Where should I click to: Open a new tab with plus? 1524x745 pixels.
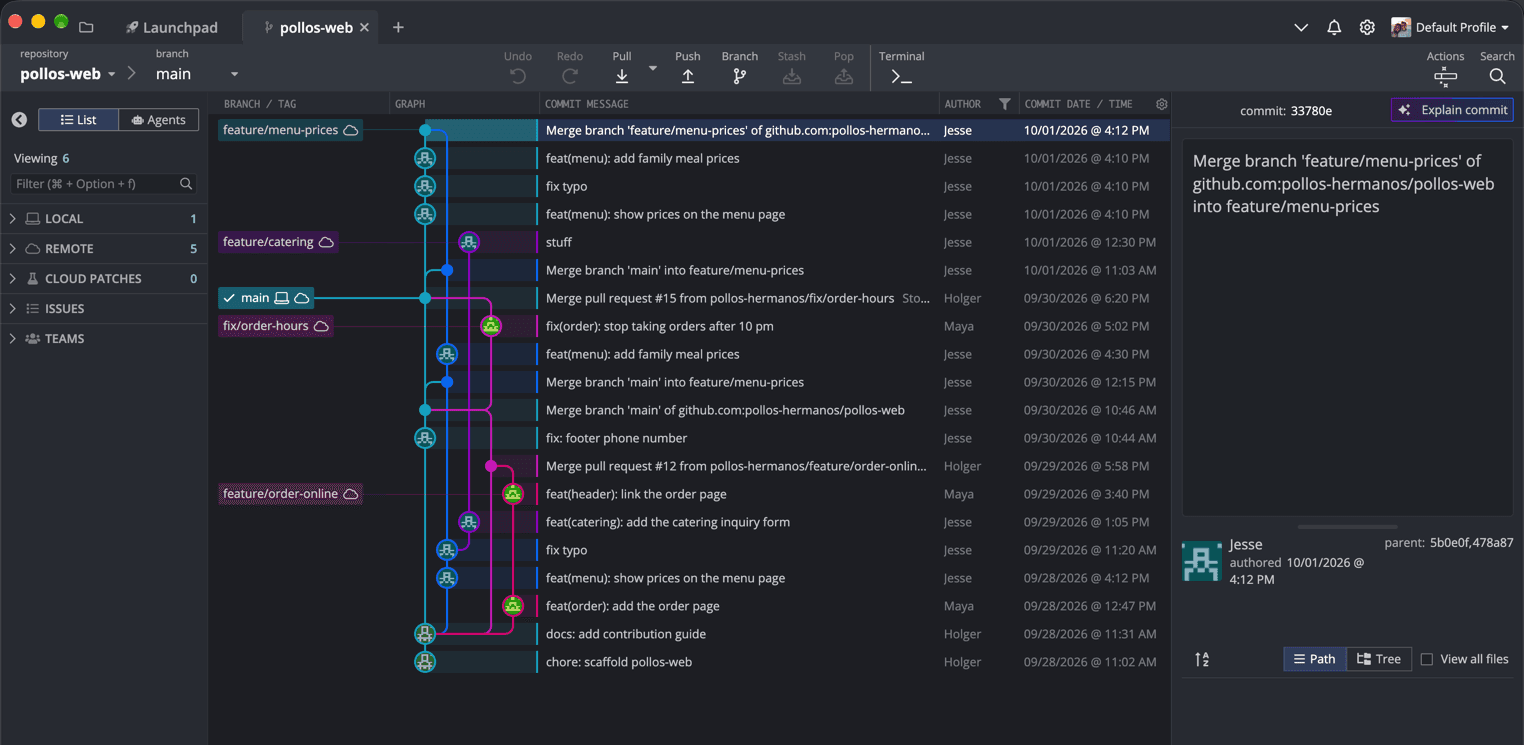[398, 27]
